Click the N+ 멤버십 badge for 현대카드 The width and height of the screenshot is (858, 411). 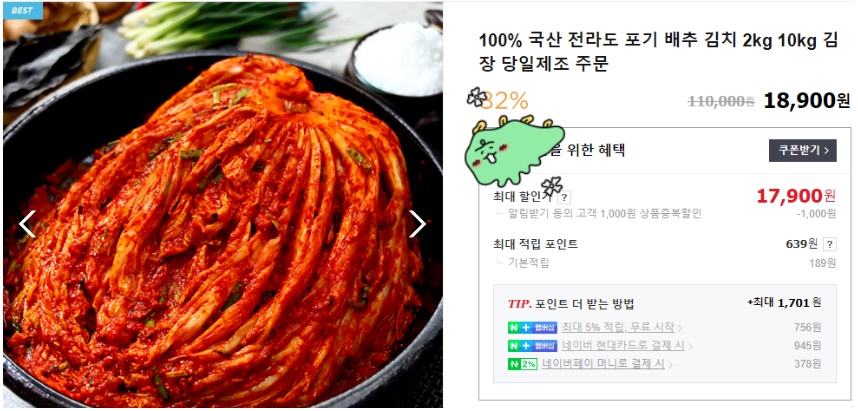pos(532,346)
